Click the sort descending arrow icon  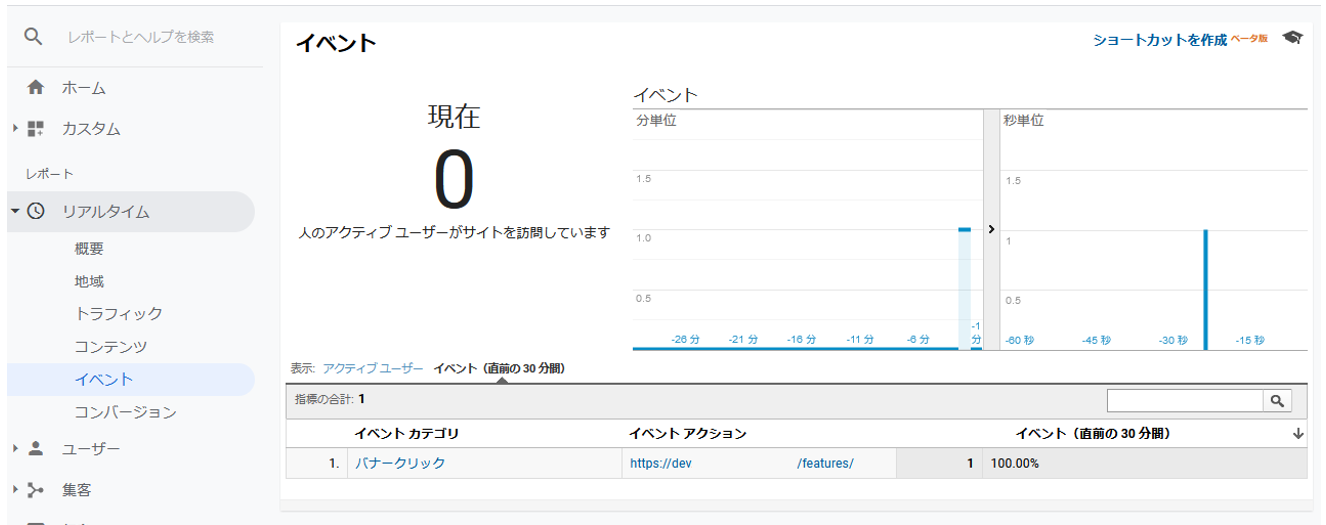point(1298,434)
